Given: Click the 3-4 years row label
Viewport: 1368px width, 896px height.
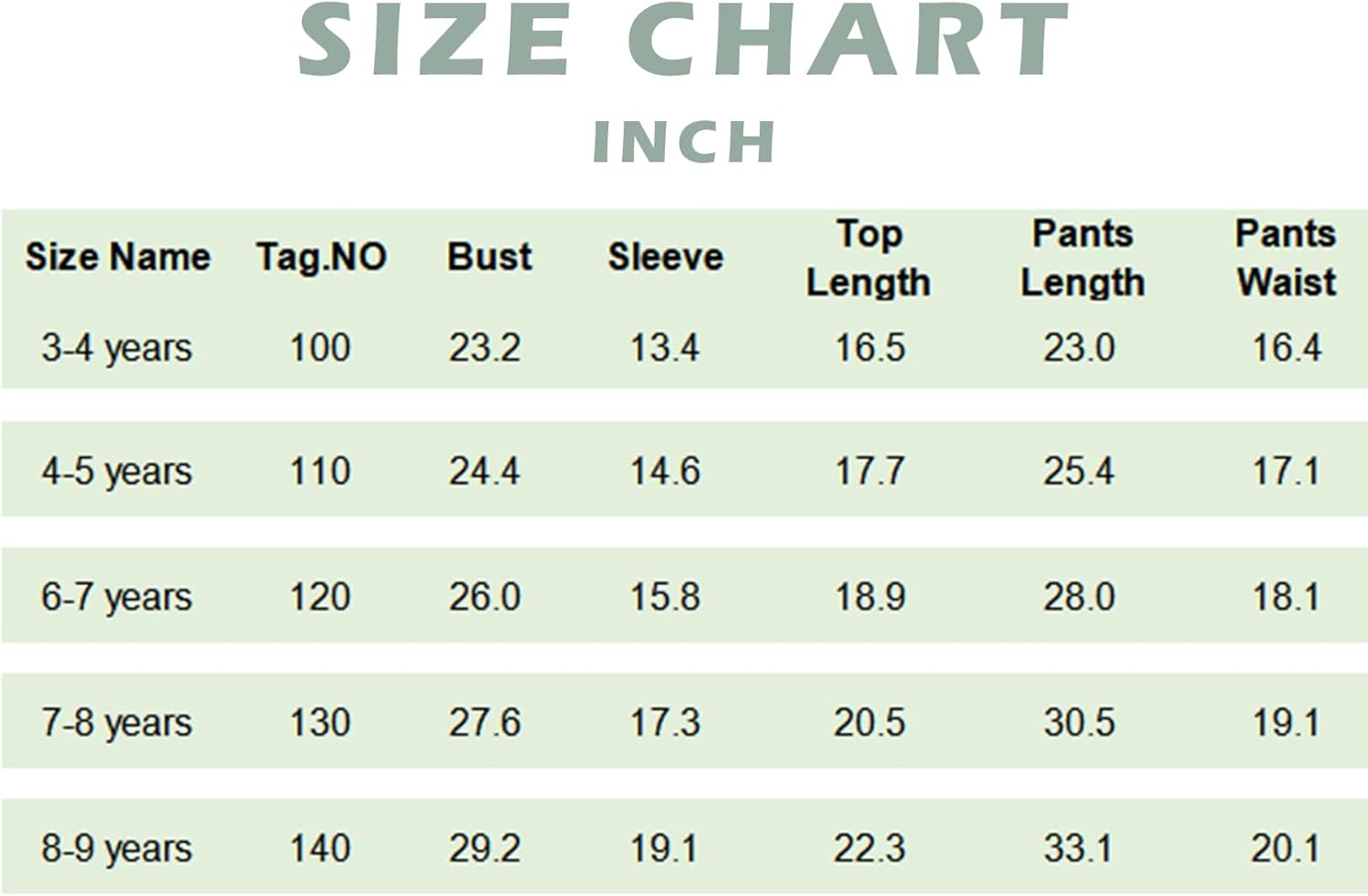Looking at the screenshot, I should (x=117, y=348).
